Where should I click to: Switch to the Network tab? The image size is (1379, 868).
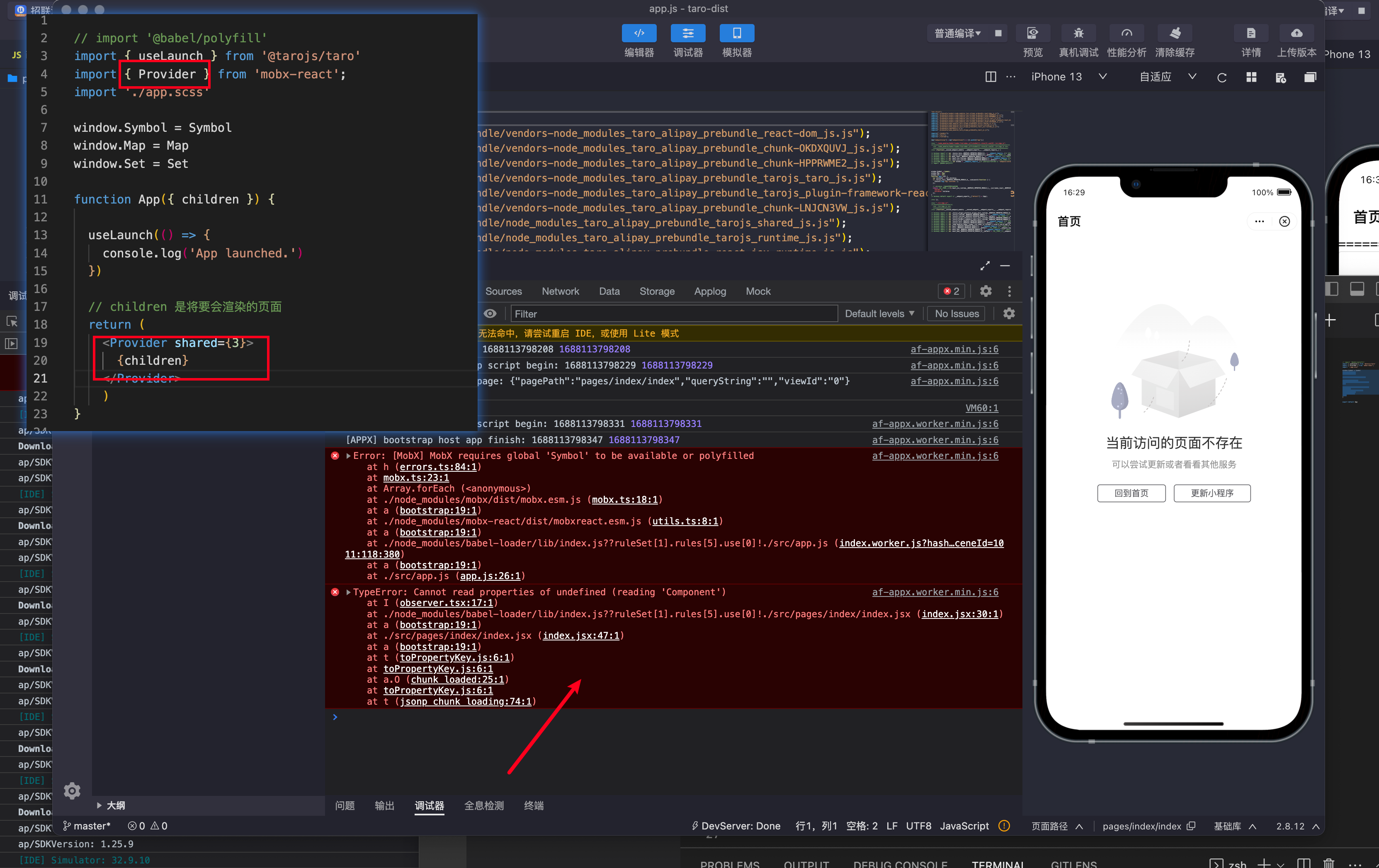point(560,291)
